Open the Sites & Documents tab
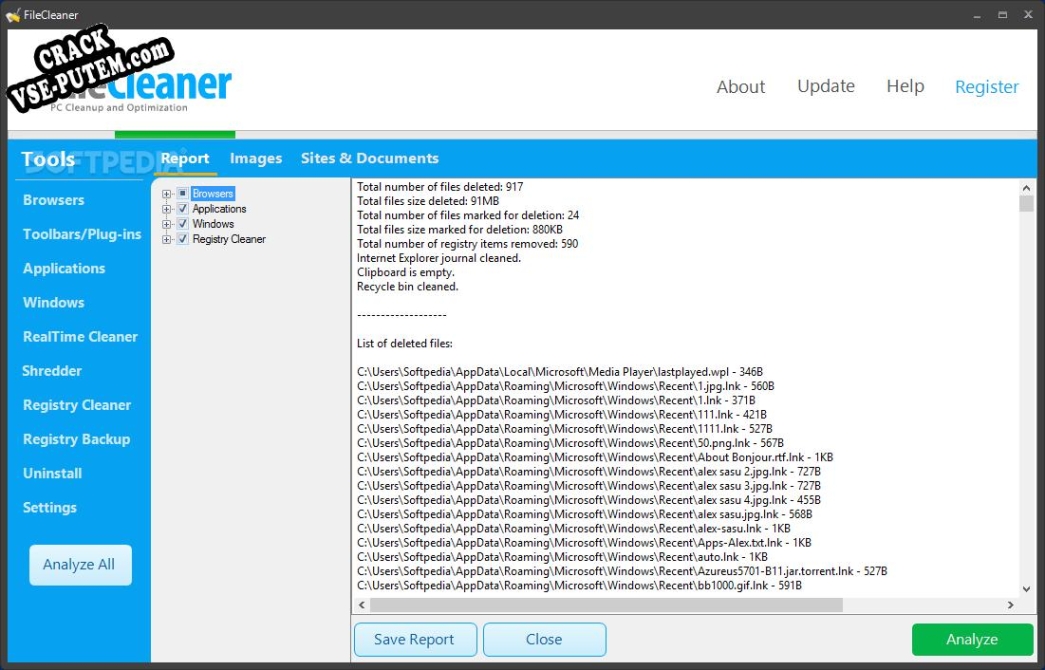Viewport: 1045px width, 670px height. (369, 158)
